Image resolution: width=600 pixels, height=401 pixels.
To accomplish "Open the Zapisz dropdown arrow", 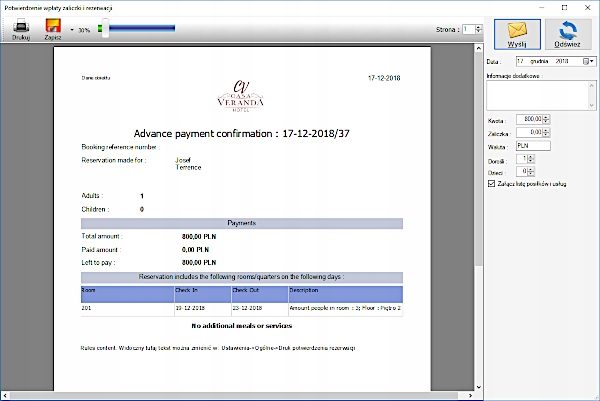I will click(71, 30).
